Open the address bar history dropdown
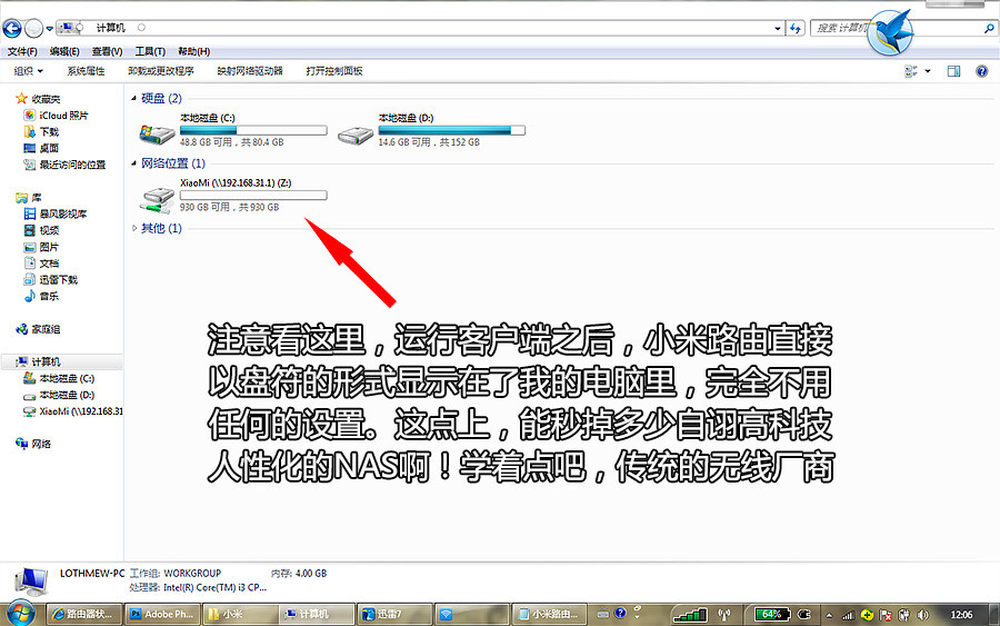1000x626 pixels. [777, 28]
